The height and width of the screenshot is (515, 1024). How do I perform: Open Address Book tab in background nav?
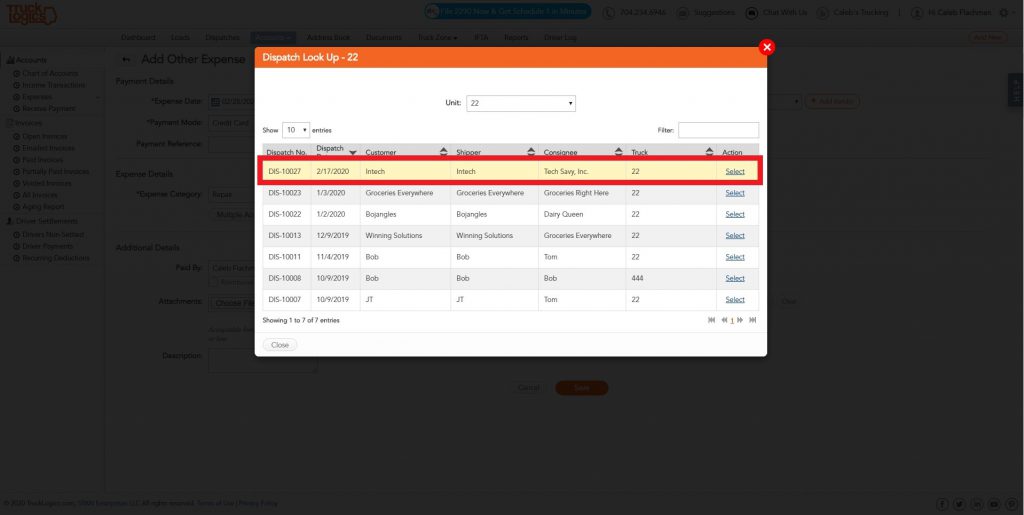pyautogui.click(x=328, y=38)
